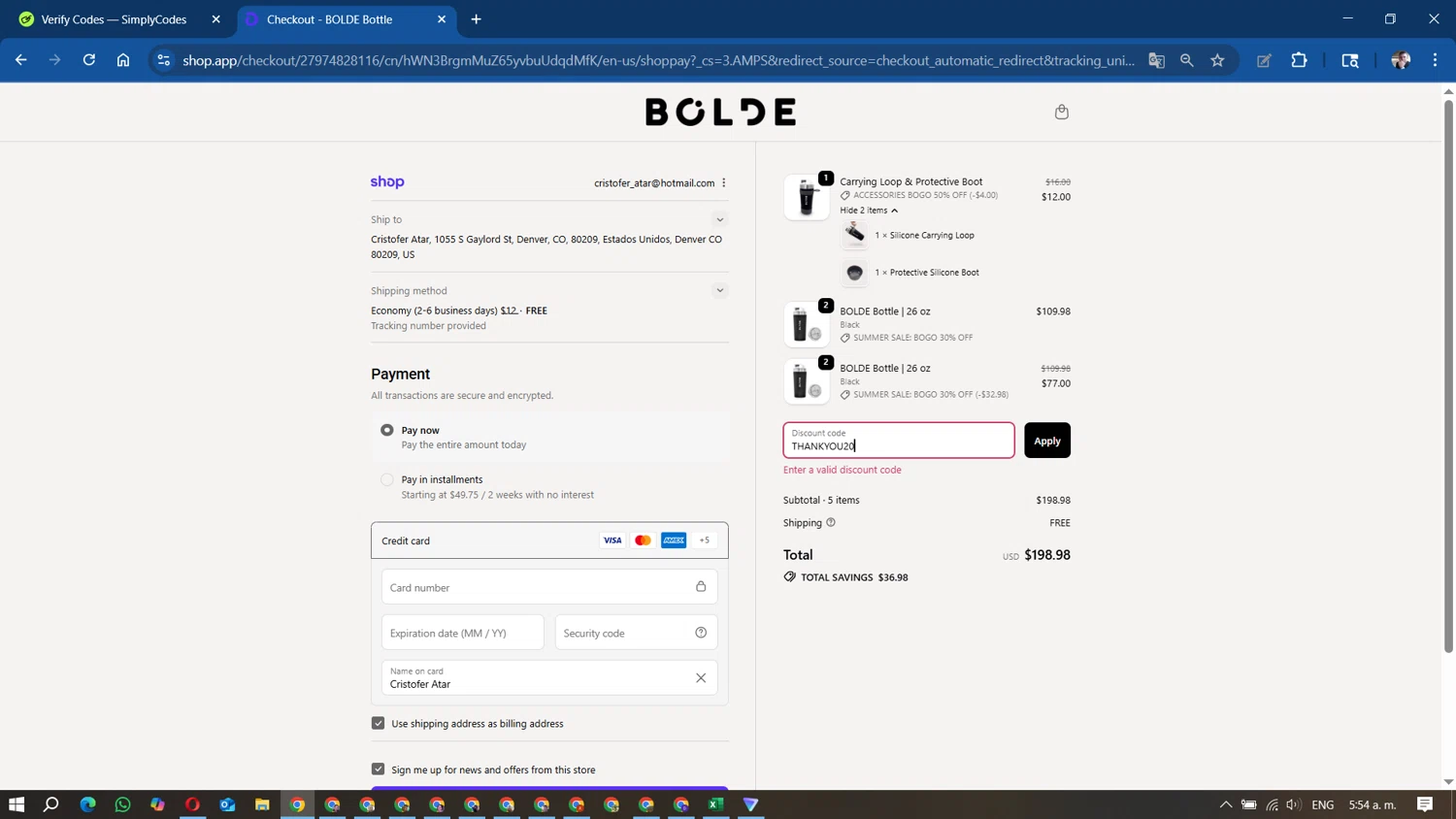View site information icon in address bar
The height and width of the screenshot is (819, 1456).
point(163,60)
